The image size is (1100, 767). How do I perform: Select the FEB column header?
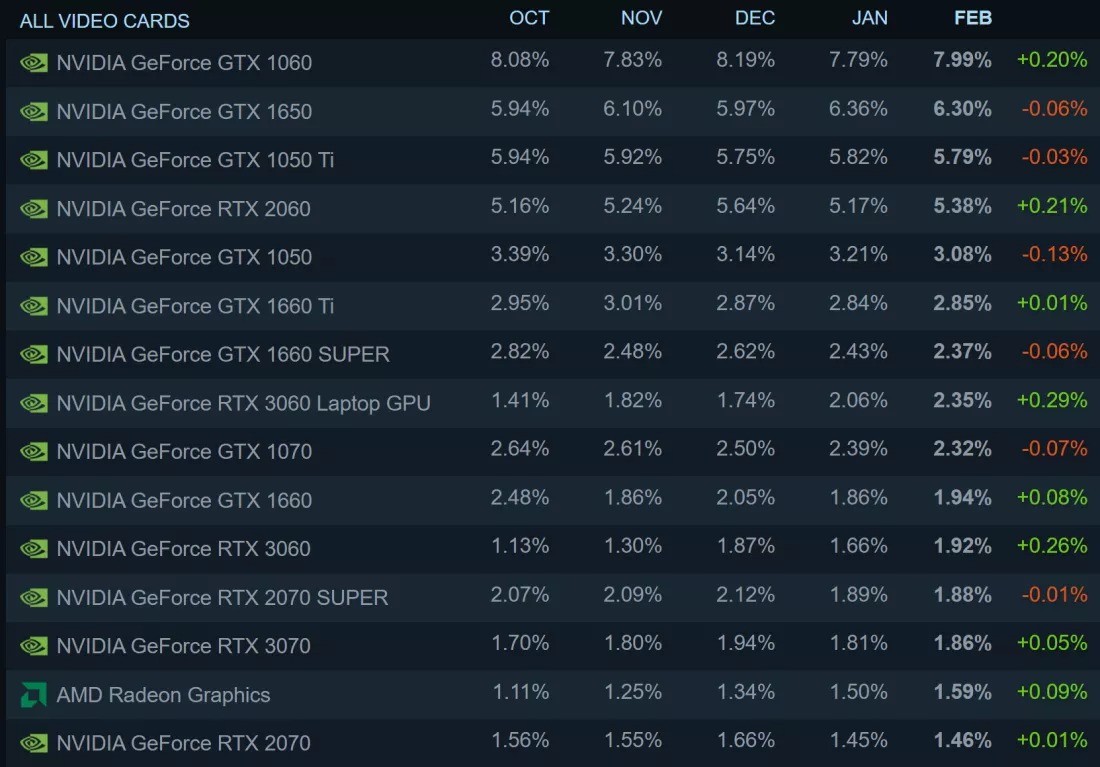pyautogui.click(x=972, y=18)
